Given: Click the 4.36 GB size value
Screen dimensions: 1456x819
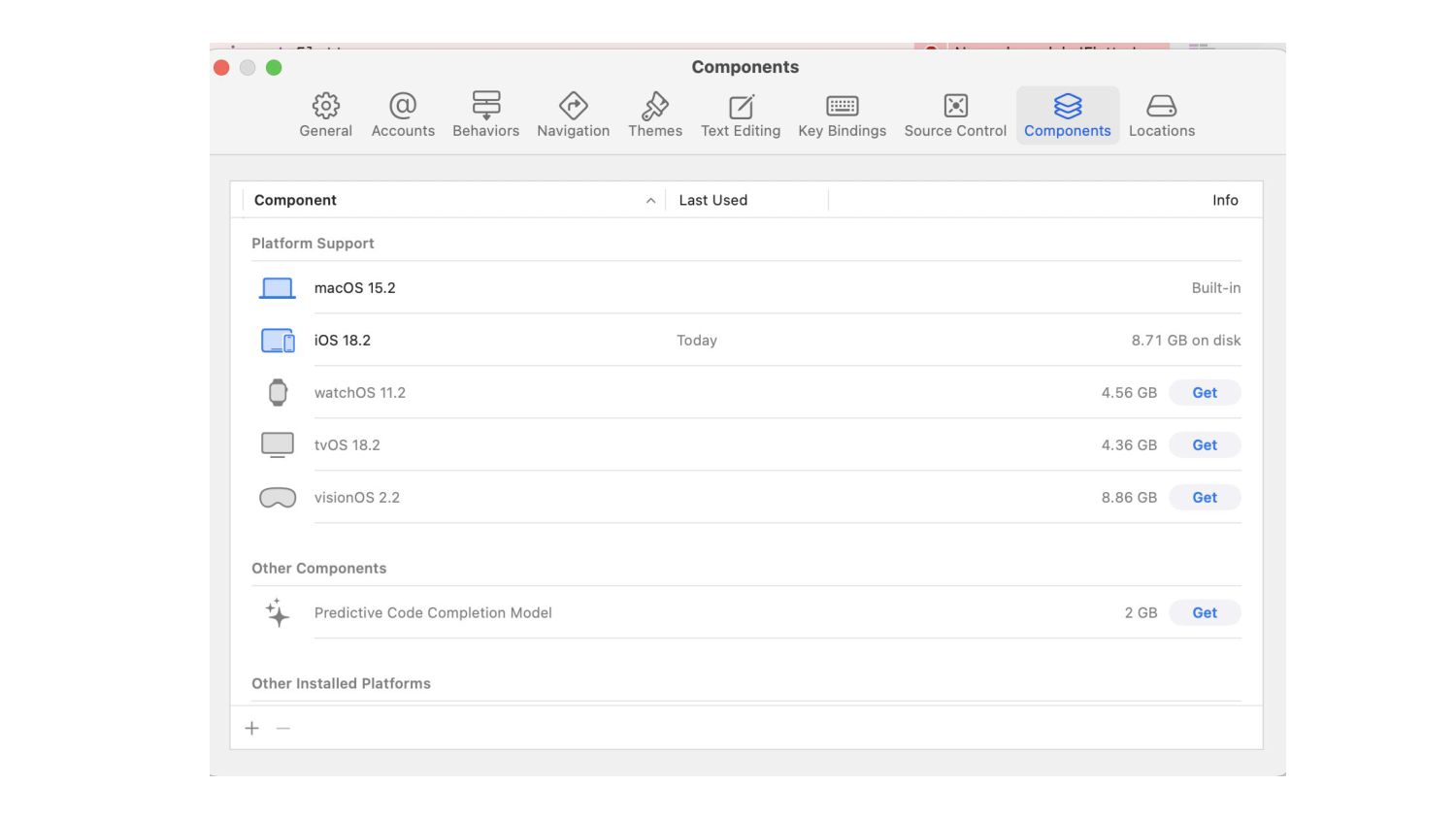Looking at the screenshot, I should point(1129,445).
